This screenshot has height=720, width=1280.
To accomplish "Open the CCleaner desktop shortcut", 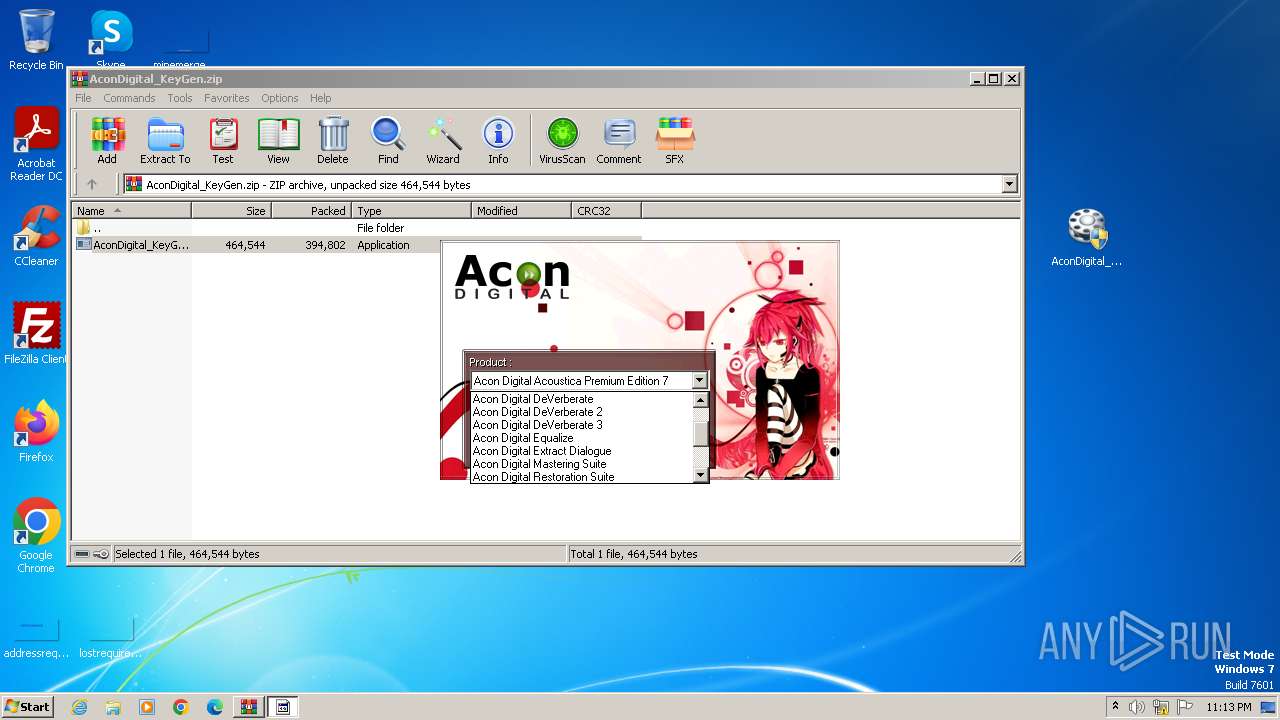I will 36,236.
